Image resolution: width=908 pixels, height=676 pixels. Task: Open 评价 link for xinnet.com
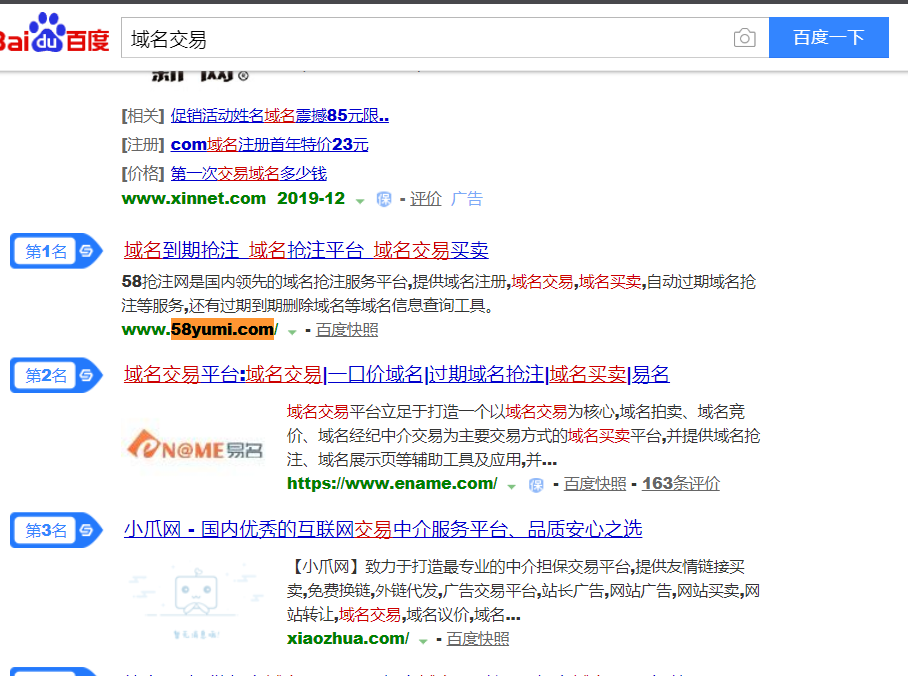pos(426,199)
